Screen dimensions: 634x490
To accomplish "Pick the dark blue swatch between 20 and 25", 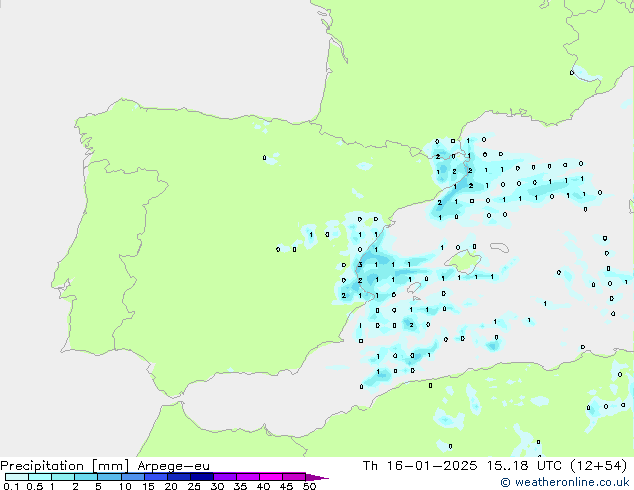I will 178,477.
